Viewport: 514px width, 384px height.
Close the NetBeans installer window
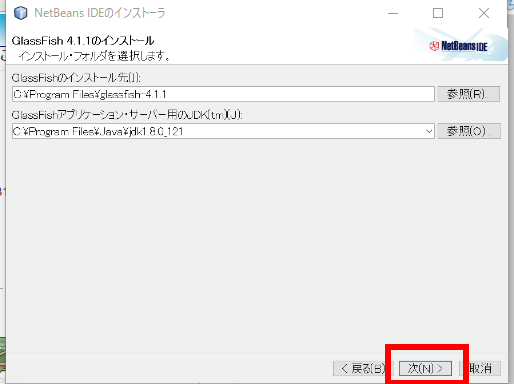pos(484,13)
